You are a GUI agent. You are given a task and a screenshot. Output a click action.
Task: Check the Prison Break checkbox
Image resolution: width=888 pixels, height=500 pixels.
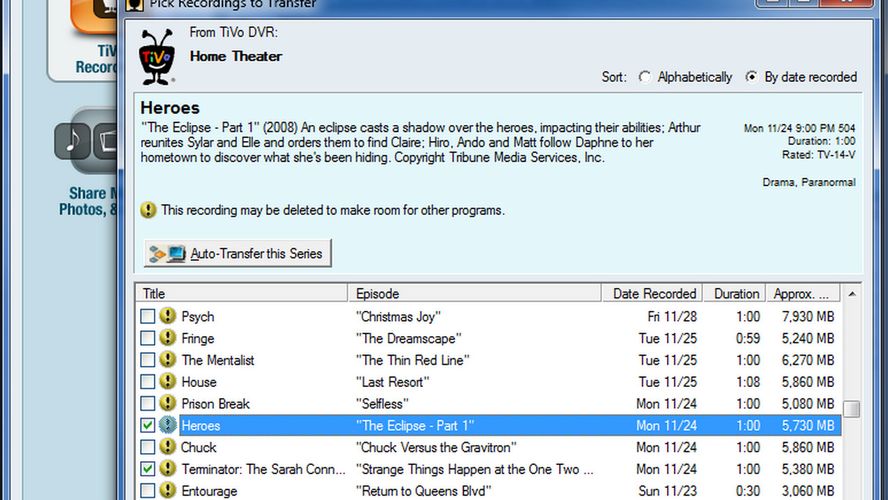pos(147,403)
